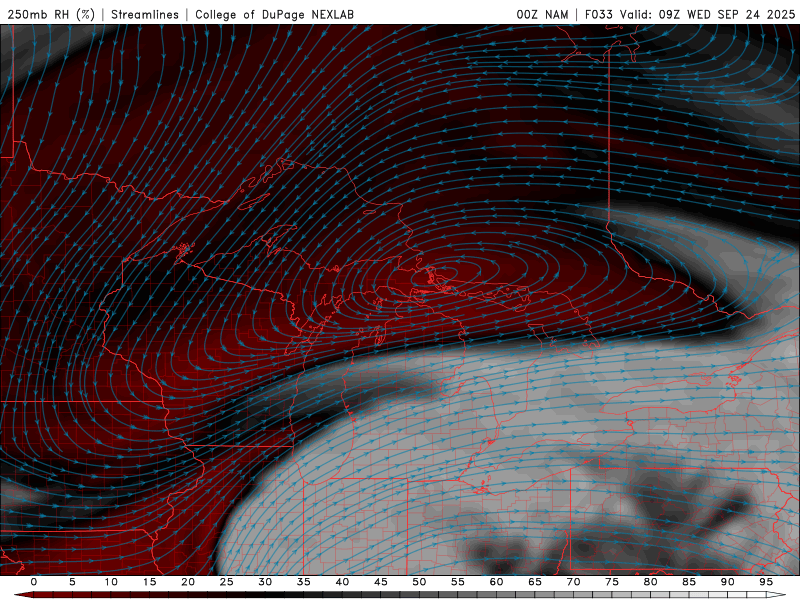800x600 pixels.
Task: Click the colorbar label "15"
Action: [x=149, y=582]
